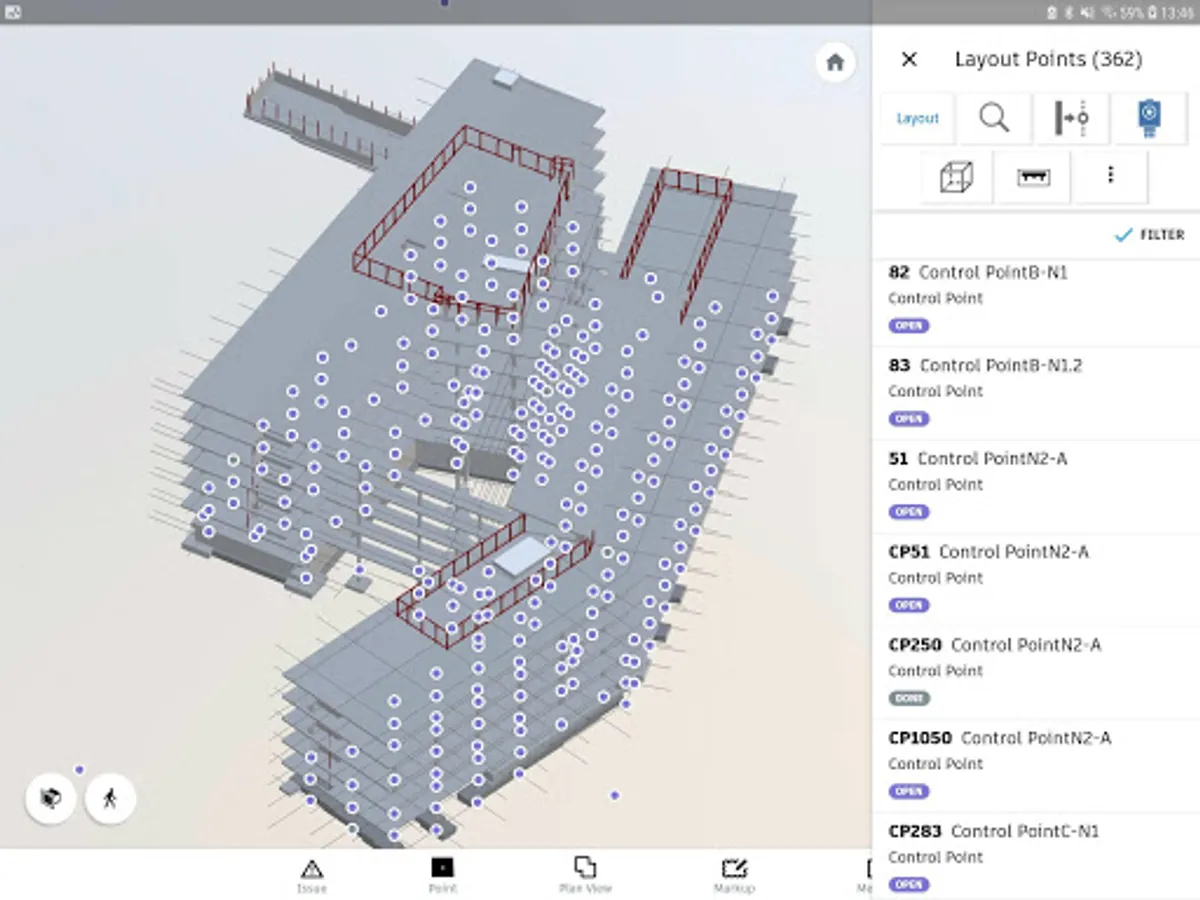Select row CP51 Control PointN2-A
1200x900 pixels.
[1036, 579]
